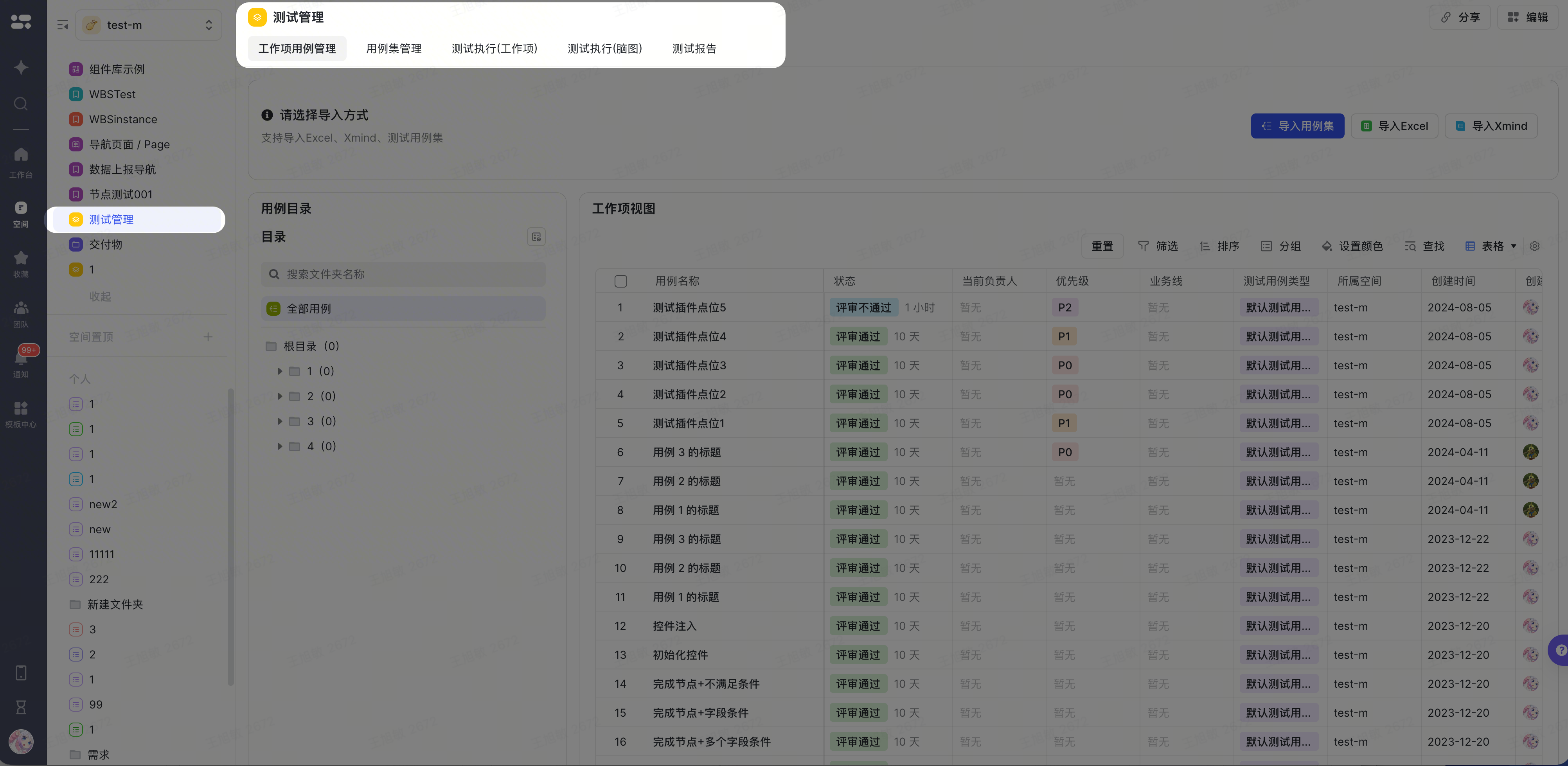Open the 查找 find tool
1568x766 pixels.
tap(1424, 246)
